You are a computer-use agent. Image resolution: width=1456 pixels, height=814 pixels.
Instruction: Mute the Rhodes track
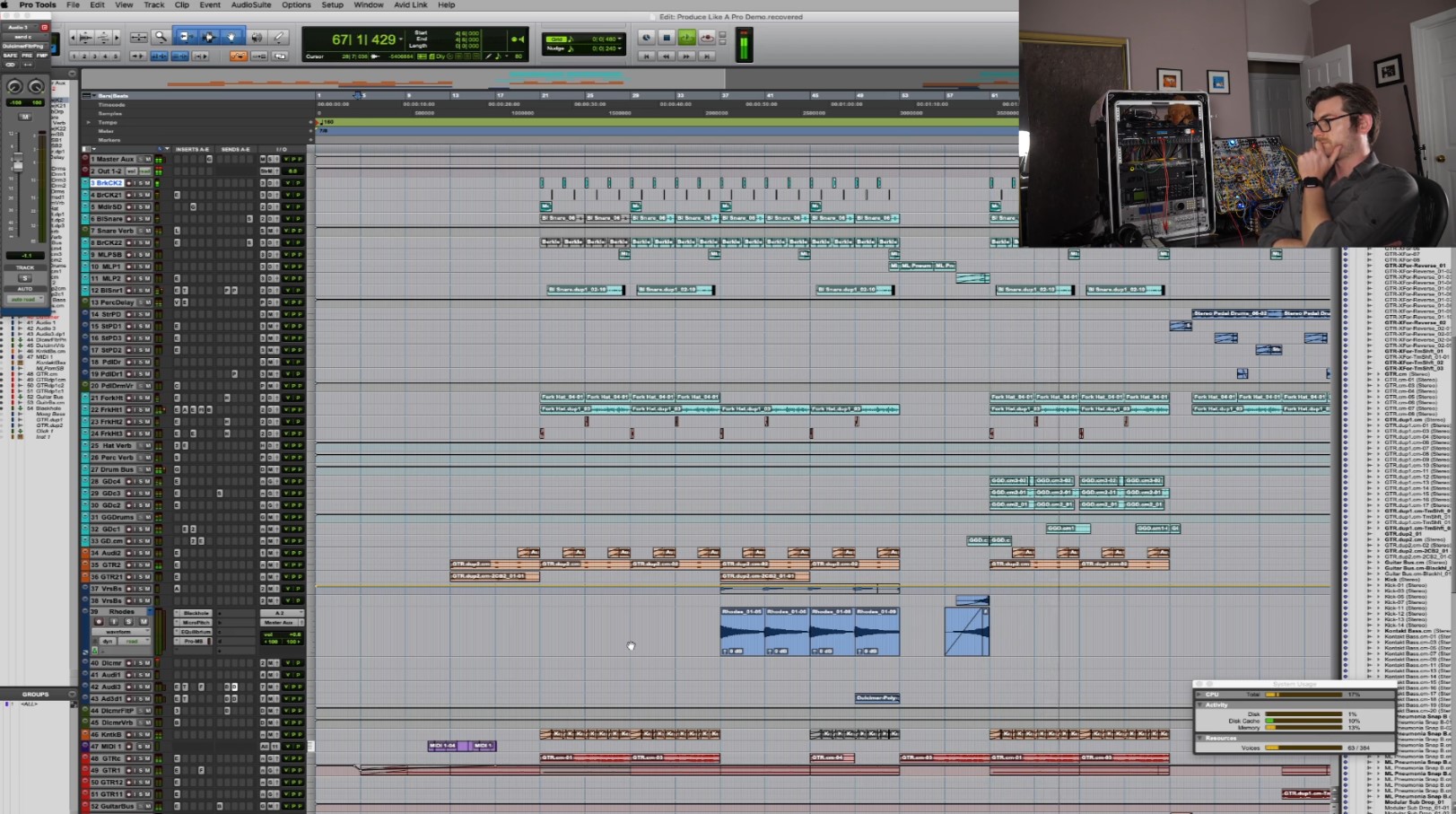click(143, 621)
